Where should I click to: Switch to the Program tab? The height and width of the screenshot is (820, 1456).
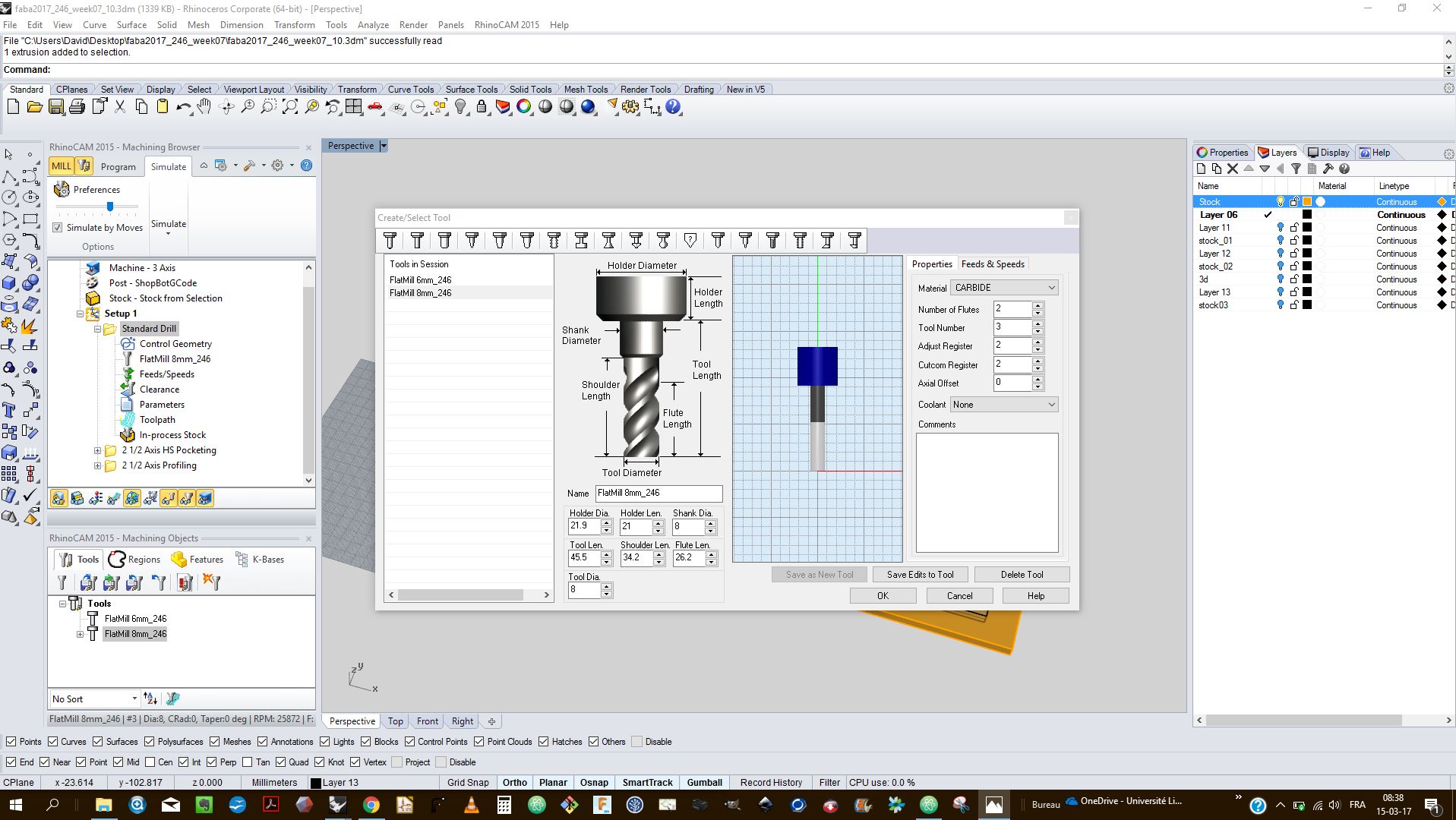click(118, 167)
